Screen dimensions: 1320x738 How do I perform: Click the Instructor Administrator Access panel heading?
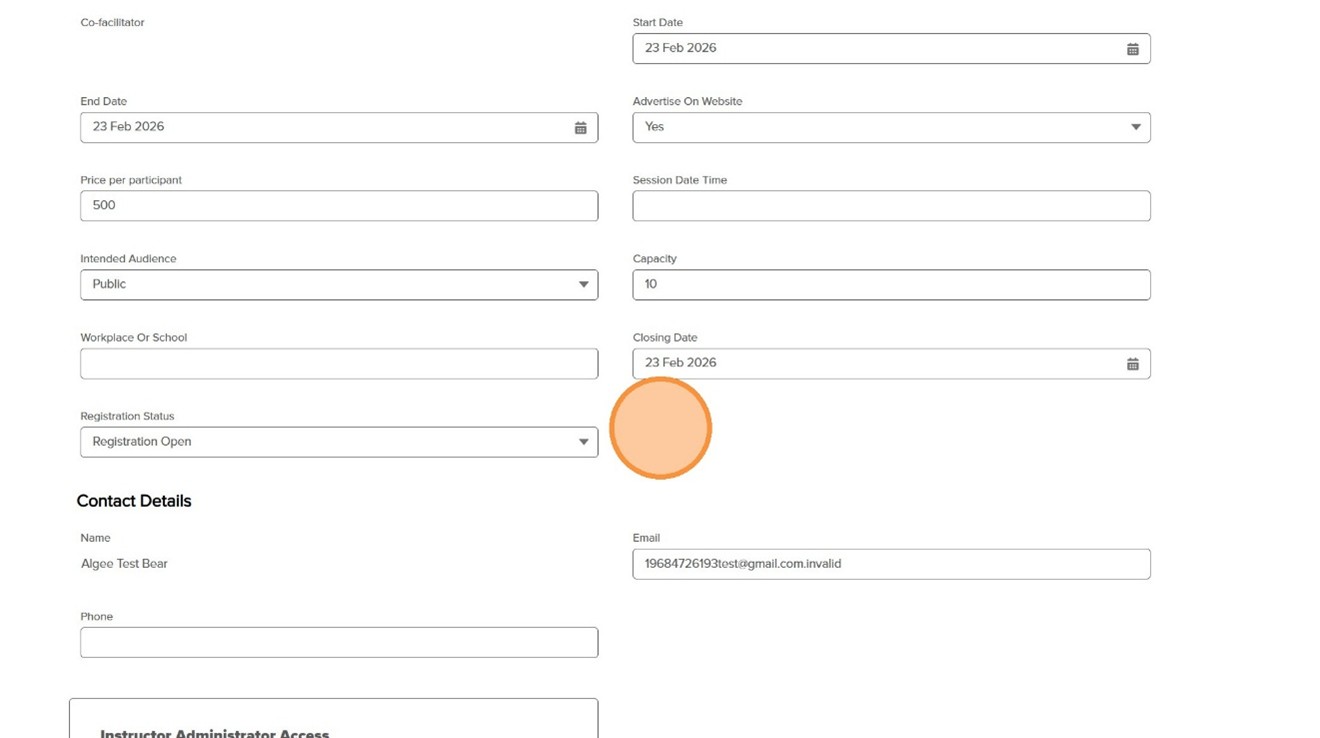[214, 733]
